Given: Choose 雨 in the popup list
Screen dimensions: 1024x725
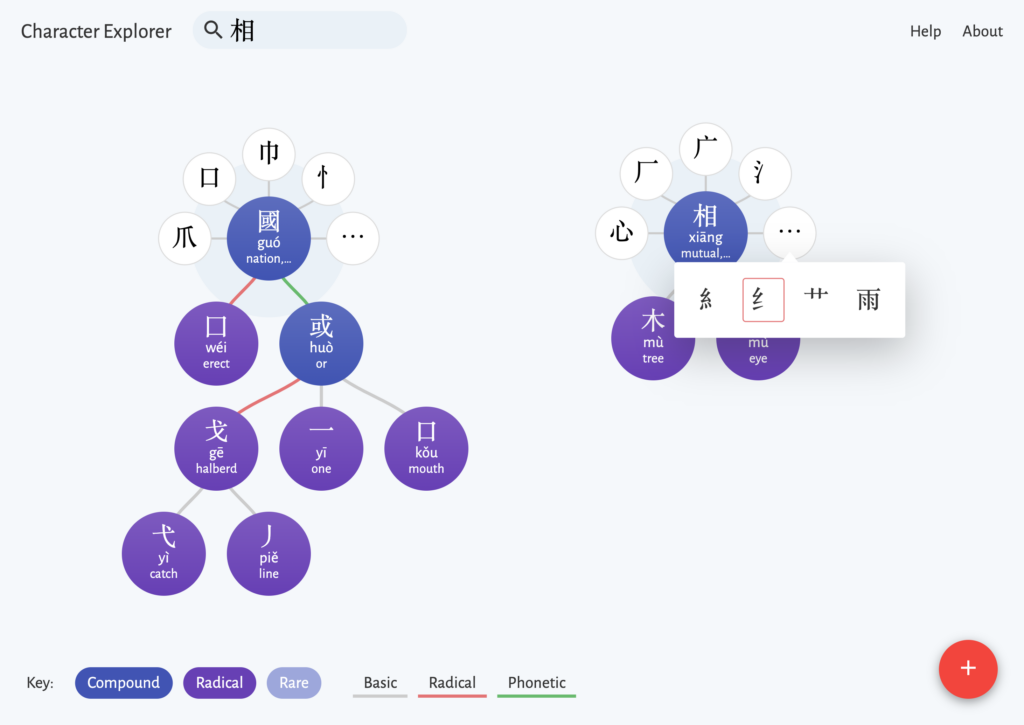Looking at the screenshot, I should [869, 300].
